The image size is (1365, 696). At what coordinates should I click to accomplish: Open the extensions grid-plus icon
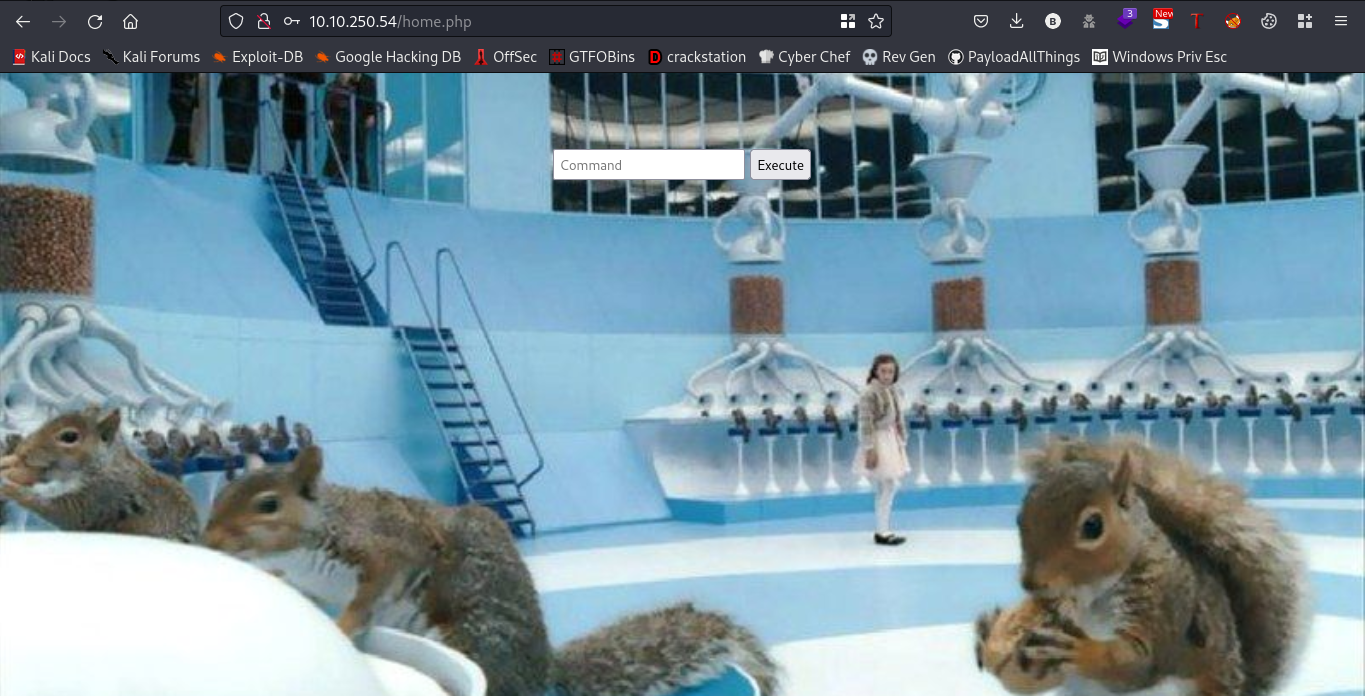coord(1305,21)
